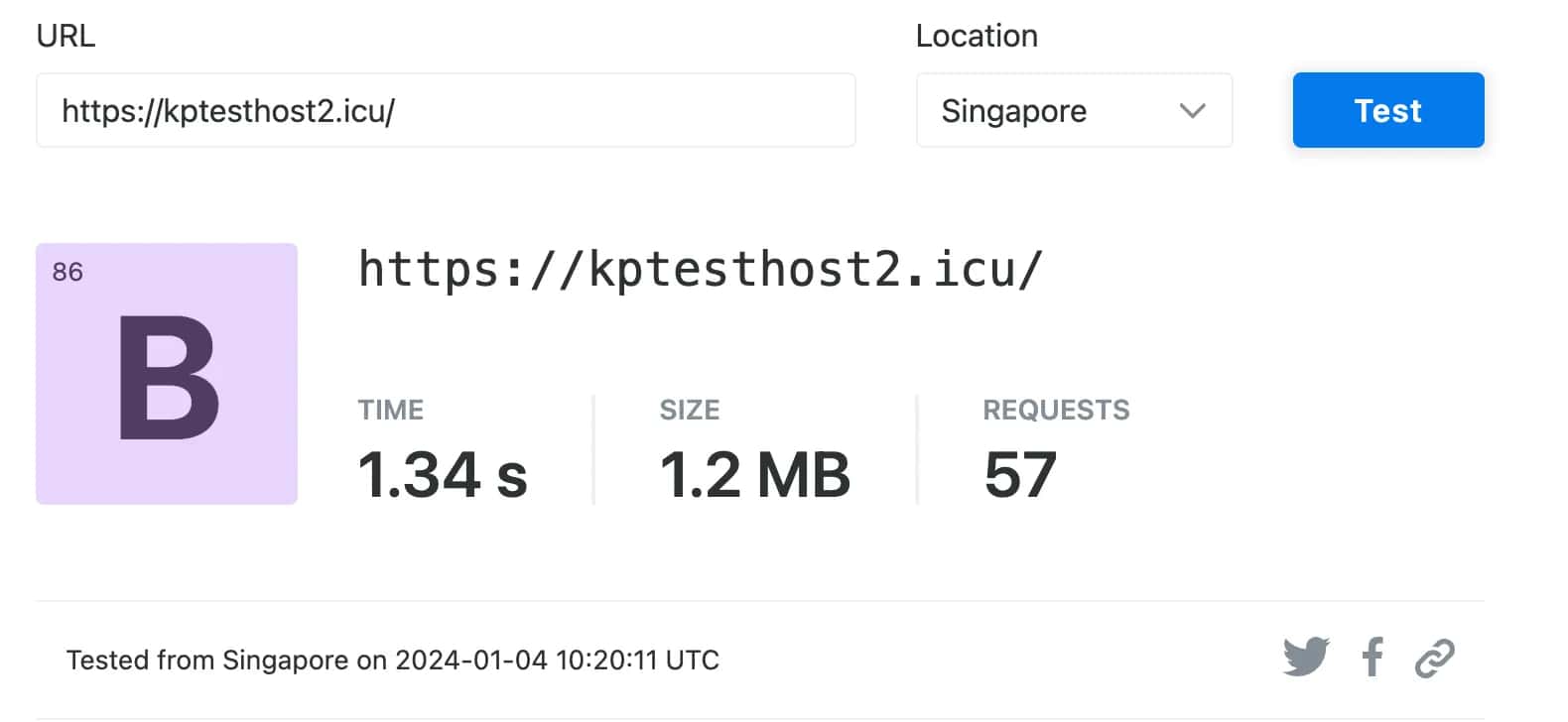Click the chevron arrow in Location box

(x=1192, y=110)
